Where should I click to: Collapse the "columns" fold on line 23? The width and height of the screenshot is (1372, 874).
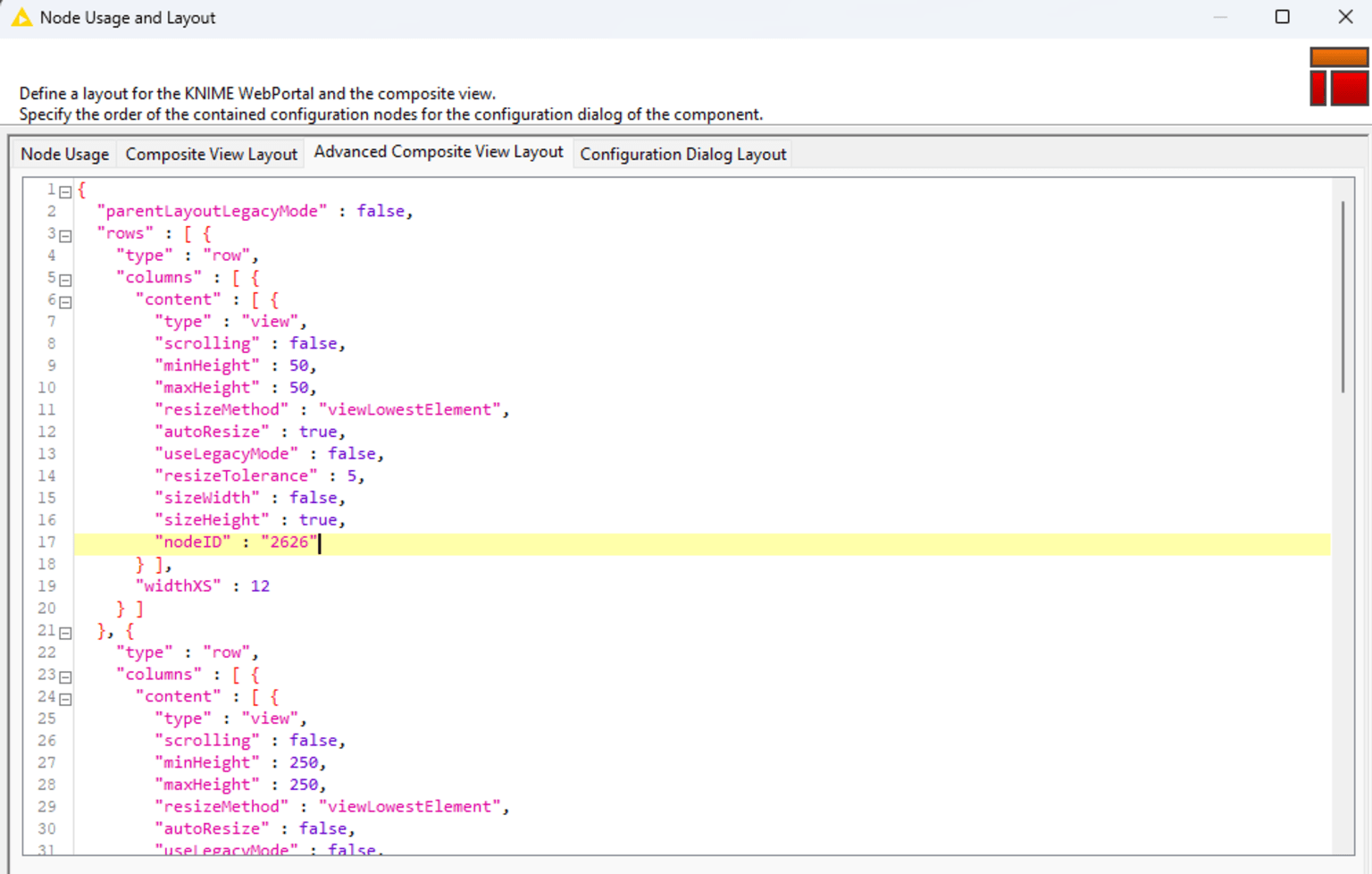click(65, 677)
